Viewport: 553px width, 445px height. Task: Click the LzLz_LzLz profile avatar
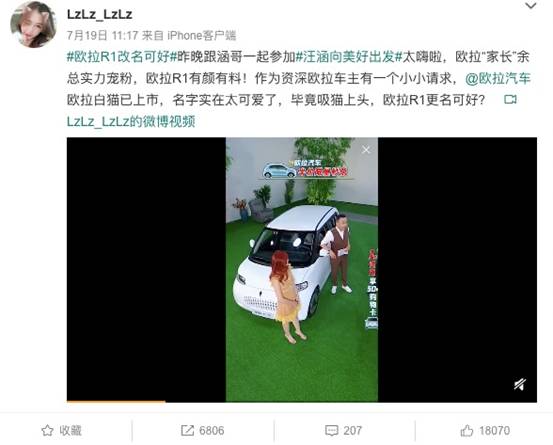34,24
